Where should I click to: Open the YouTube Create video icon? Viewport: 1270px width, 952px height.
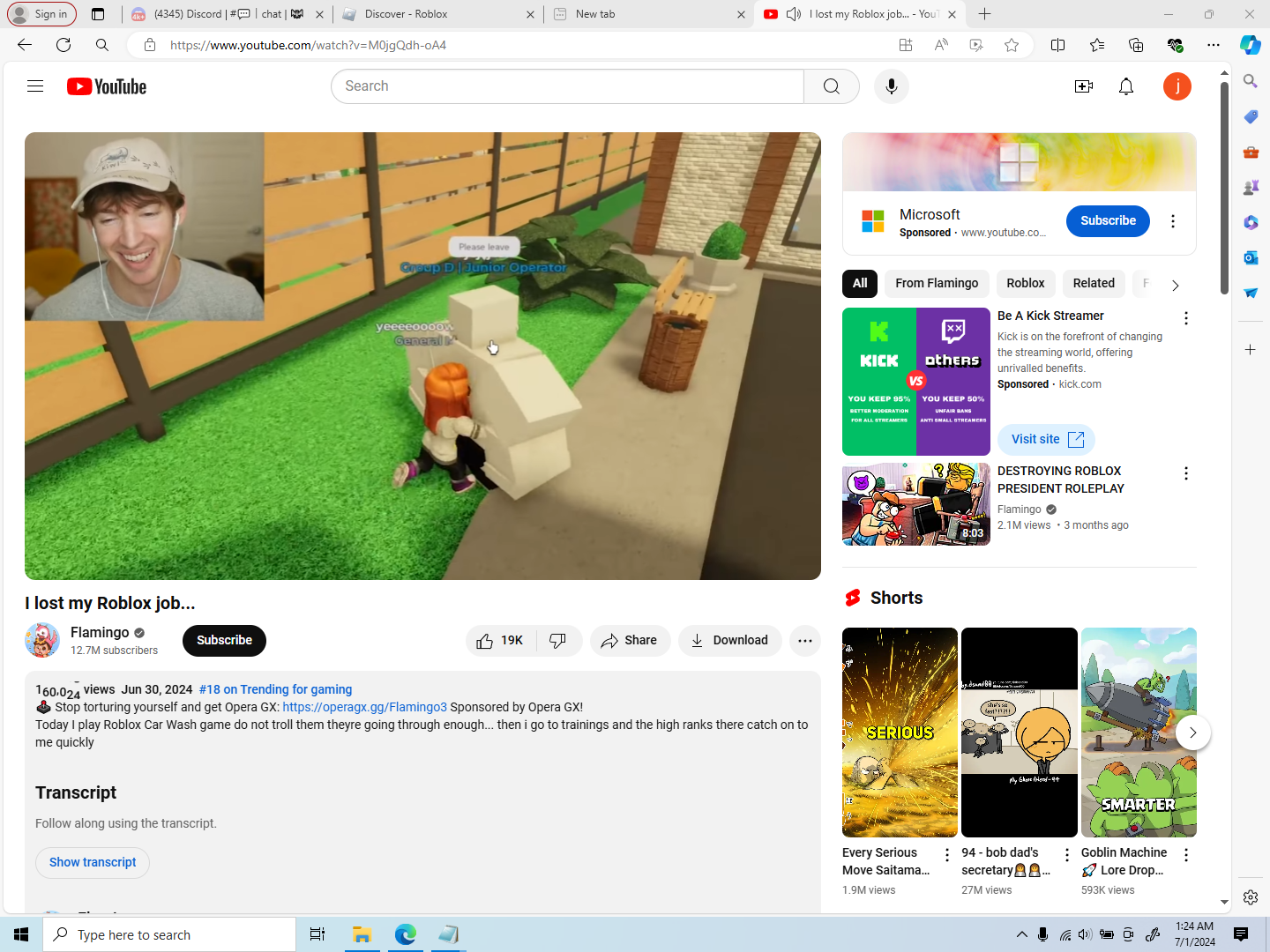(1084, 86)
